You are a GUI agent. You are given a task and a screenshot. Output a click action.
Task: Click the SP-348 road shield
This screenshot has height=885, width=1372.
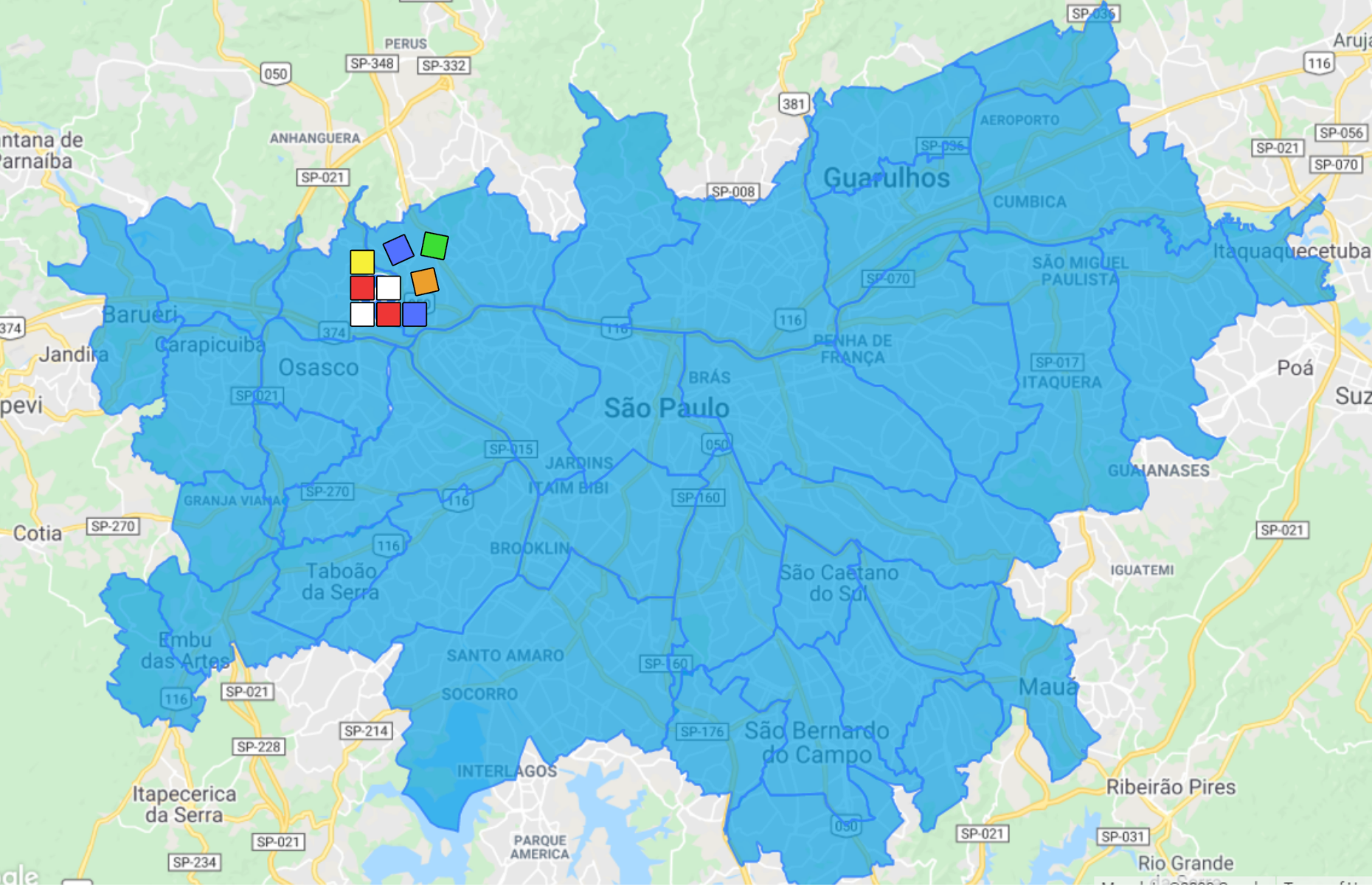(x=372, y=63)
